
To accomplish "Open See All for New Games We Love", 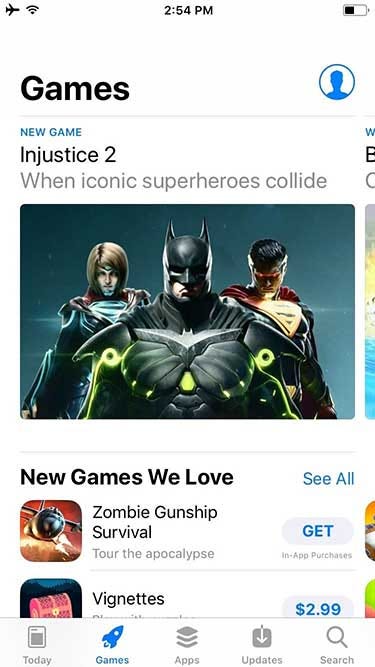I will (x=328, y=479).
